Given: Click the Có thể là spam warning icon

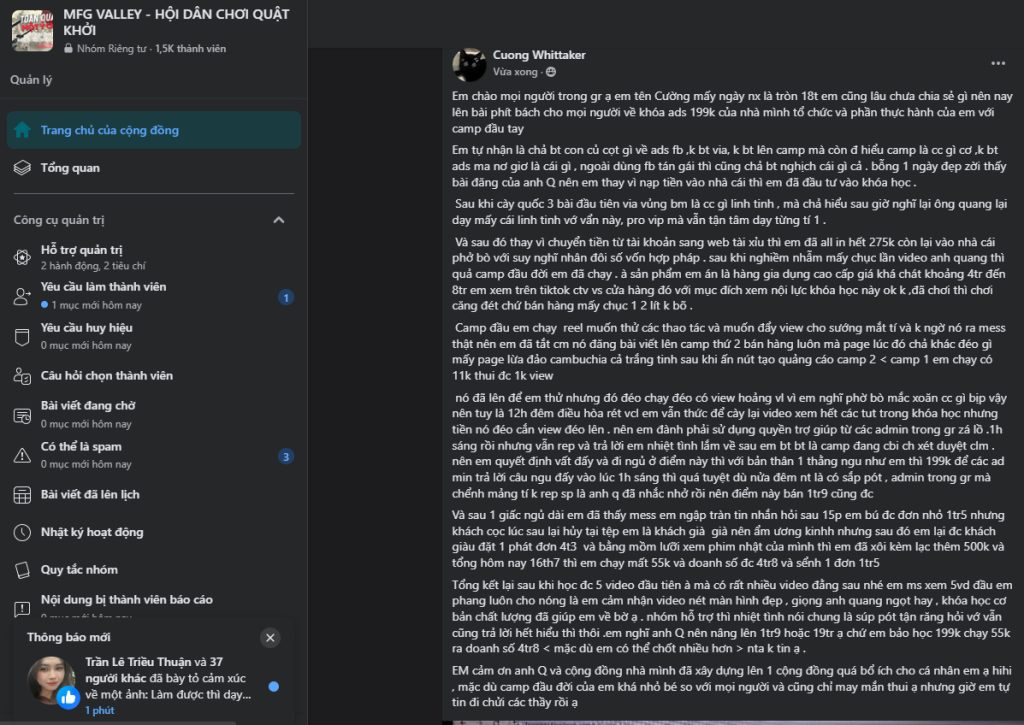Looking at the screenshot, I should pyautogui.click(x=22, y=455).
